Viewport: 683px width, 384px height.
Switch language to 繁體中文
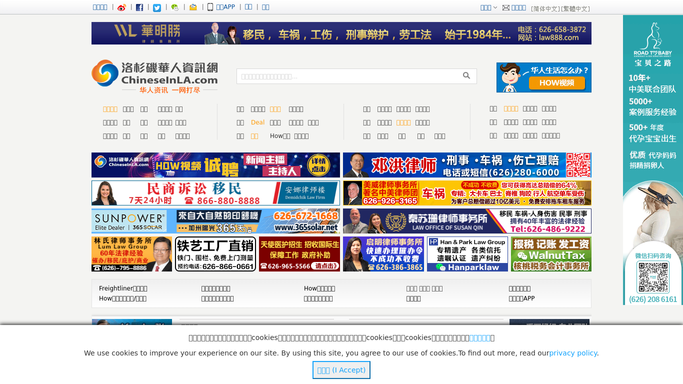[575, 9]
